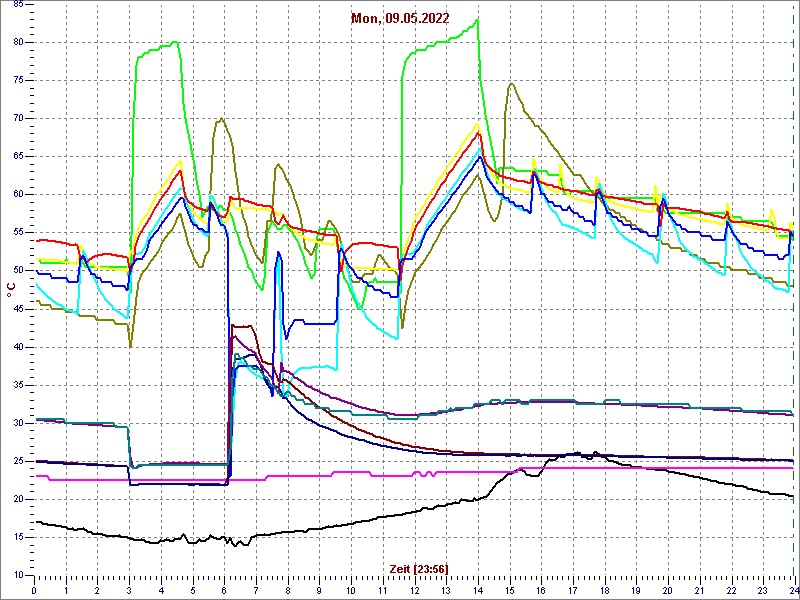Select the 60 value on the temperature axis
Screen dimensions: 800x600
(x=18, y=195)
